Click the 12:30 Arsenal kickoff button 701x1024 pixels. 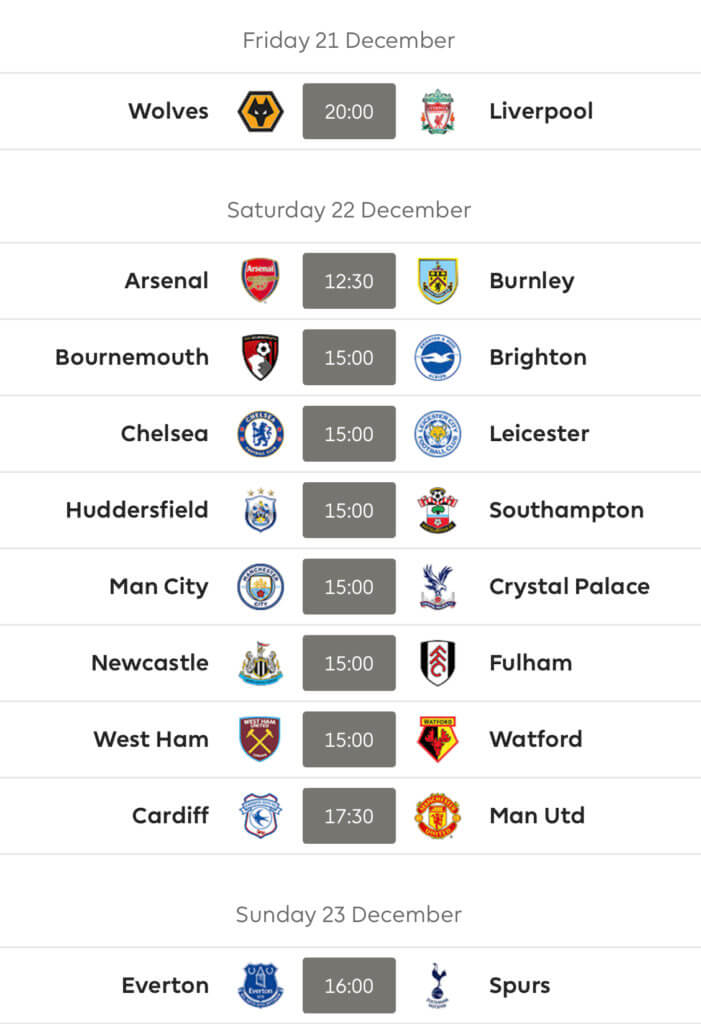click(x=349, y=281)
